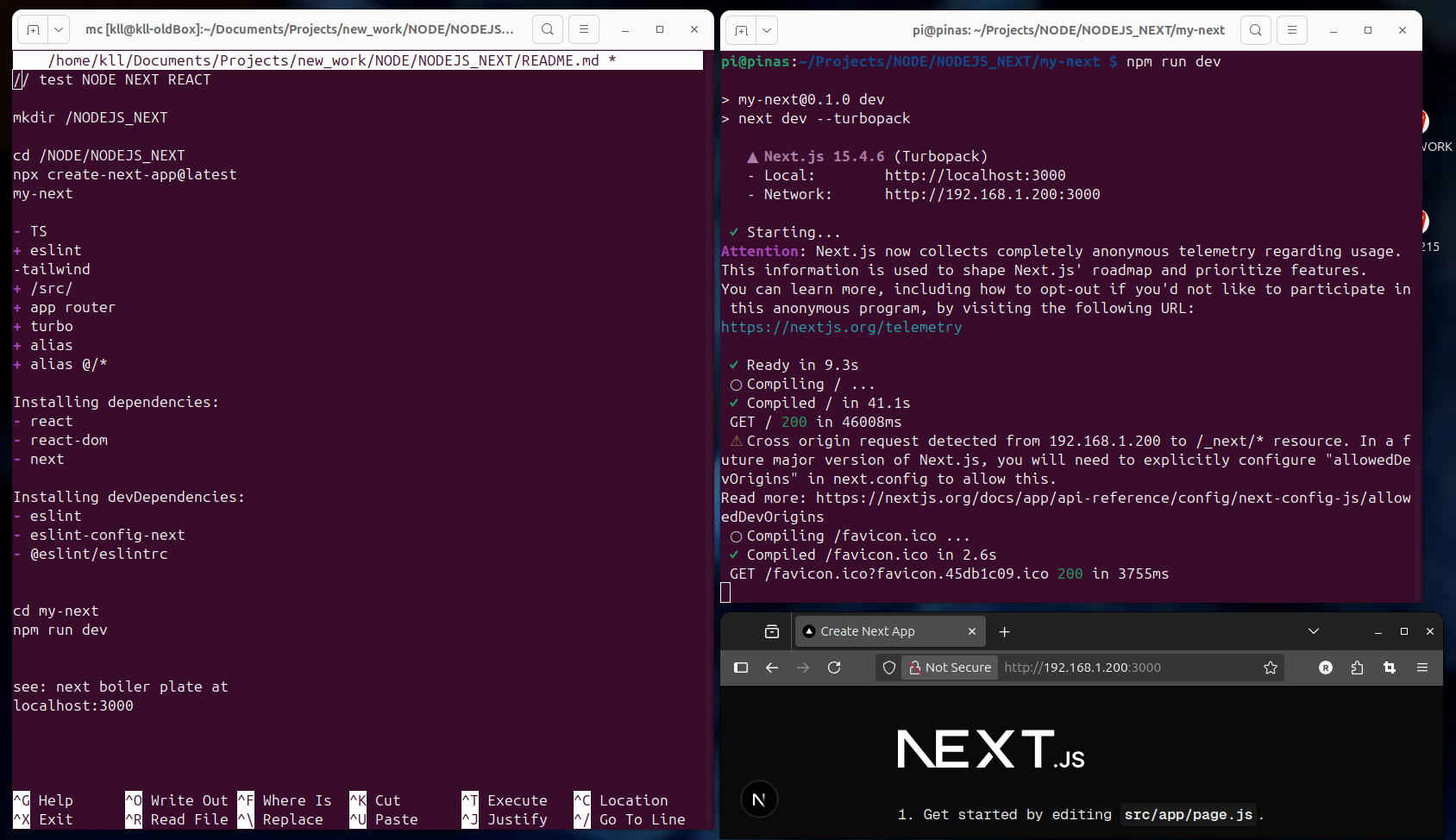Screen dimensions: 1456x840
Task: Minimize the mc terminal window
Action: [x=625, y=29]
